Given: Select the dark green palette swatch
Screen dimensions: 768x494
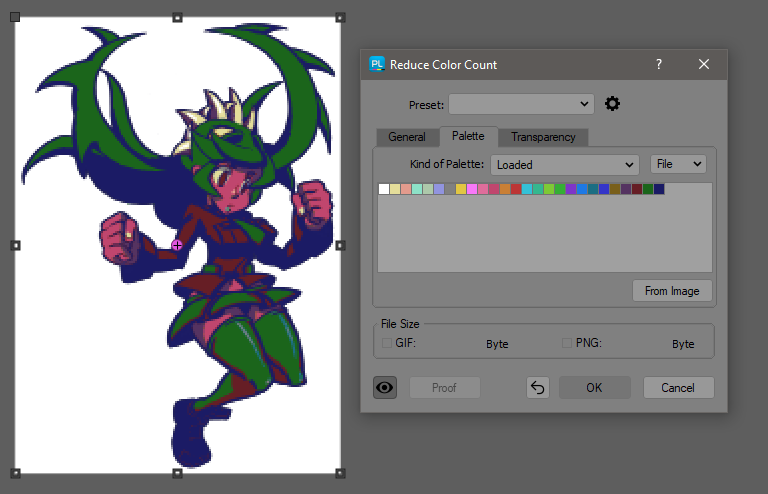Looking at the screenshot, I should pos(648,189).
